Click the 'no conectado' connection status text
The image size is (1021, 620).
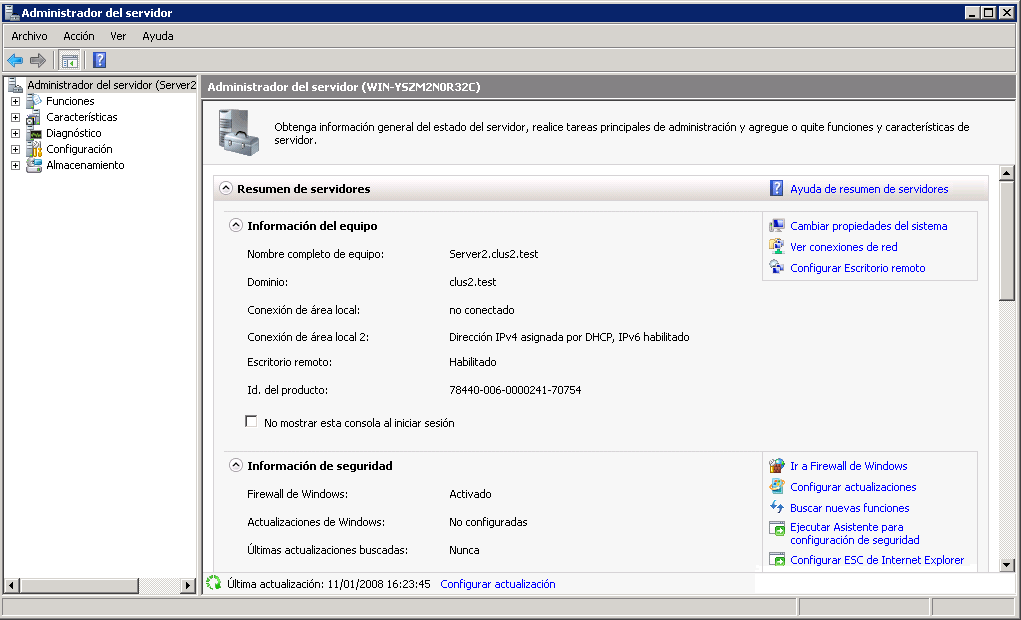point(482,310)
